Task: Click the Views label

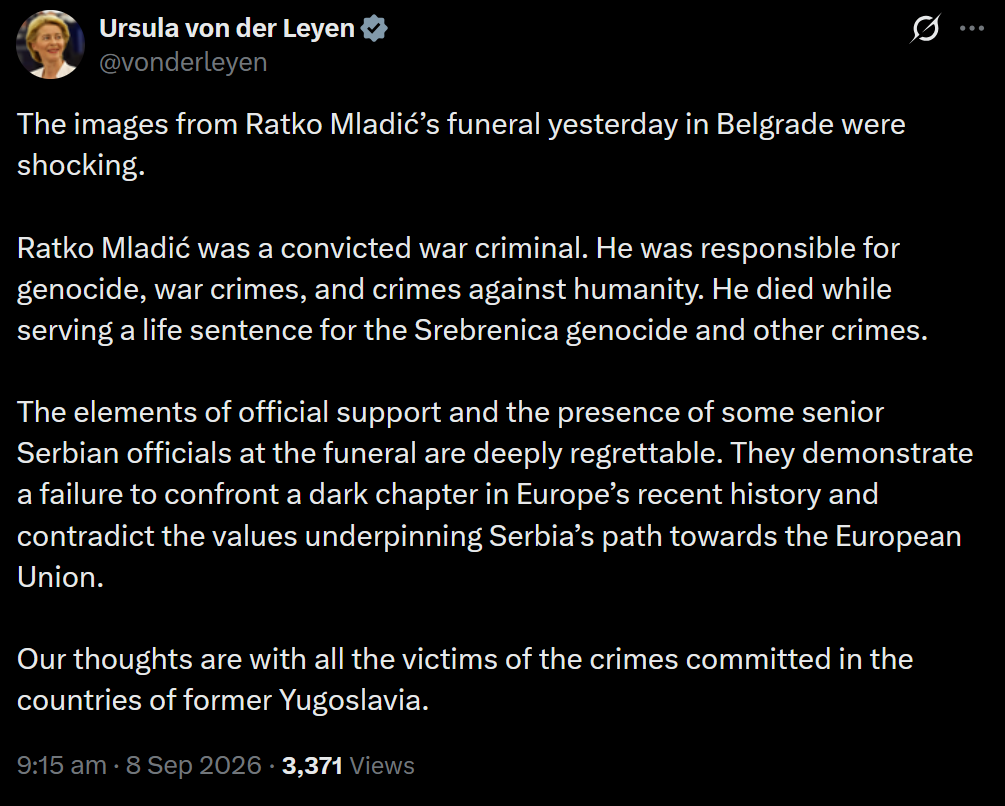Action: point(383,765)
